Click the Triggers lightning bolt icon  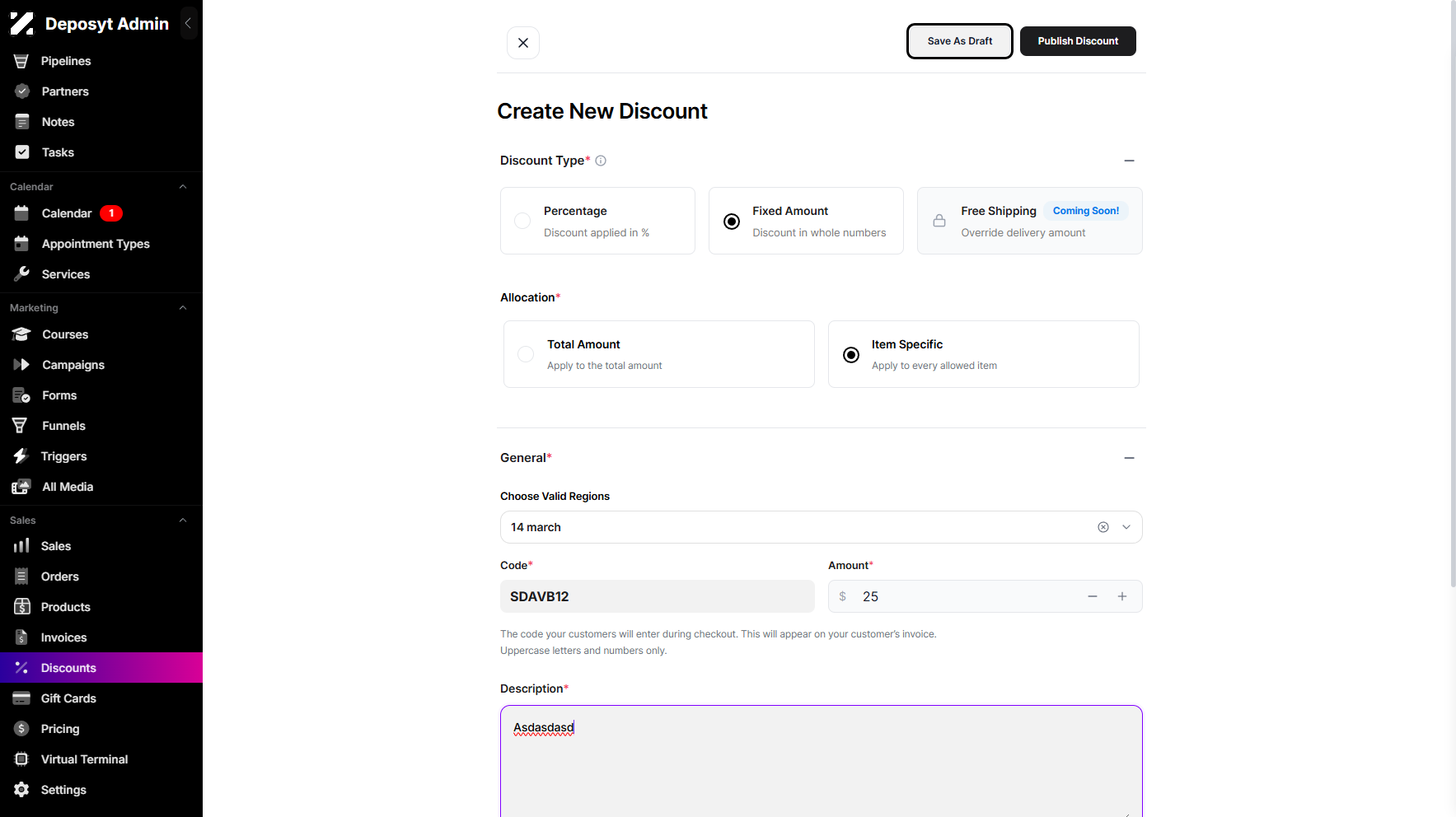pyautogui.click(x=21, y=456)
